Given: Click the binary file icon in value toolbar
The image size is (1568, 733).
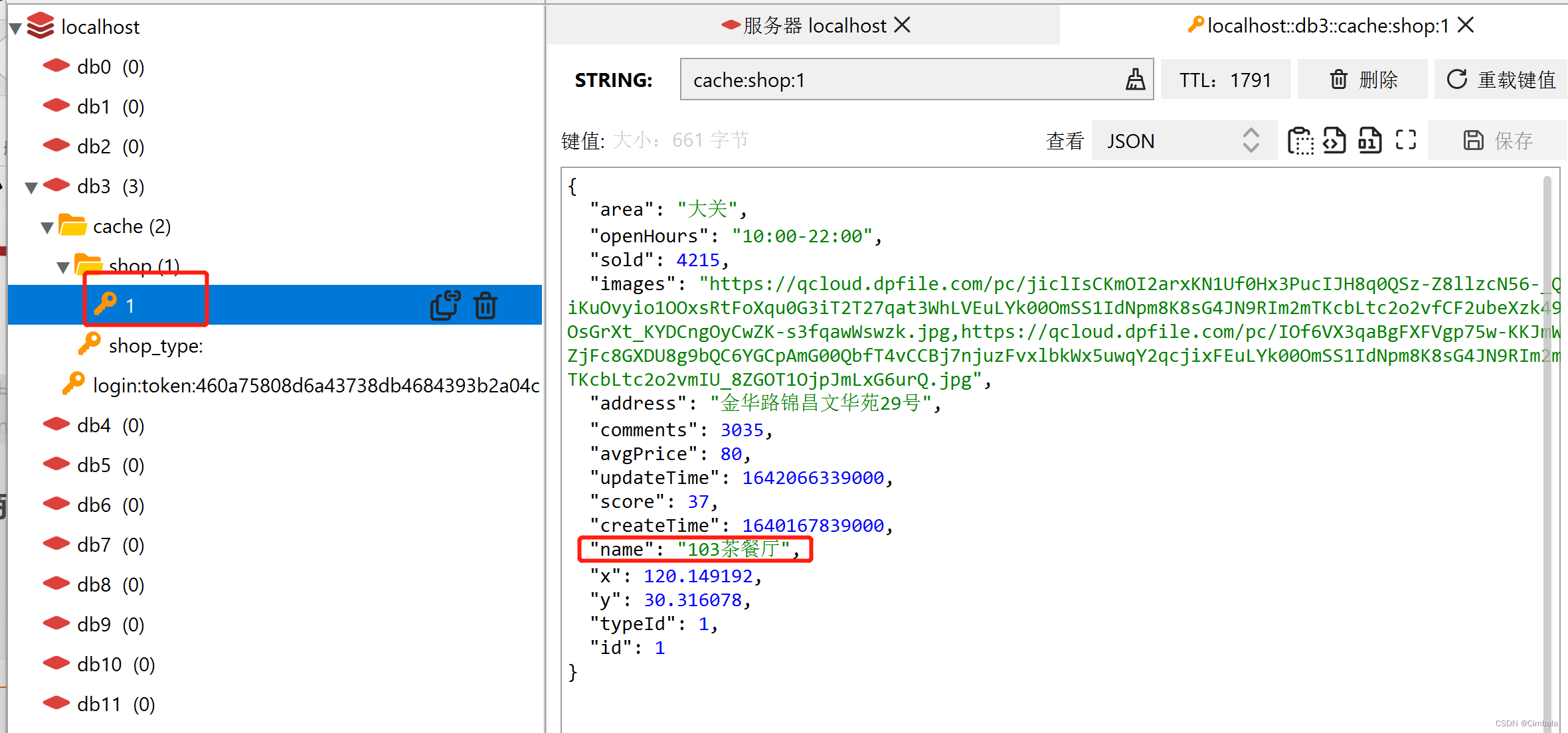Looking at the screenshot, I should pyautogui.click(x=1369, y=141).
